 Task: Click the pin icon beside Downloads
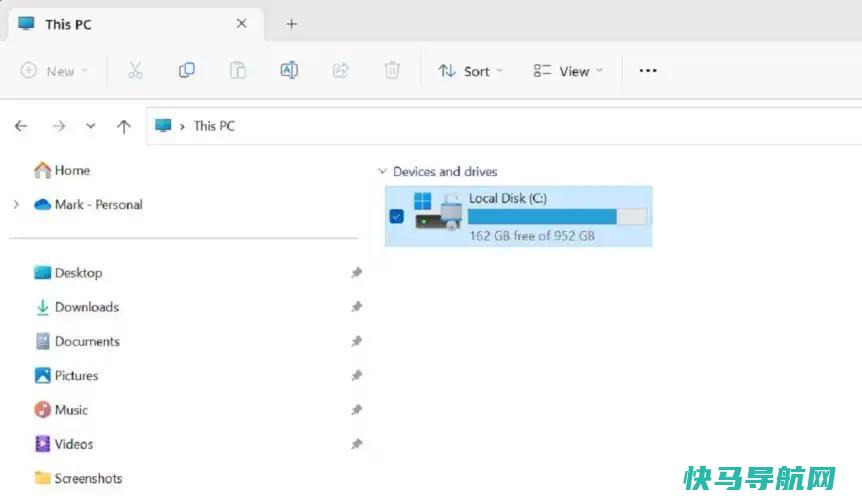click(356, 307)
